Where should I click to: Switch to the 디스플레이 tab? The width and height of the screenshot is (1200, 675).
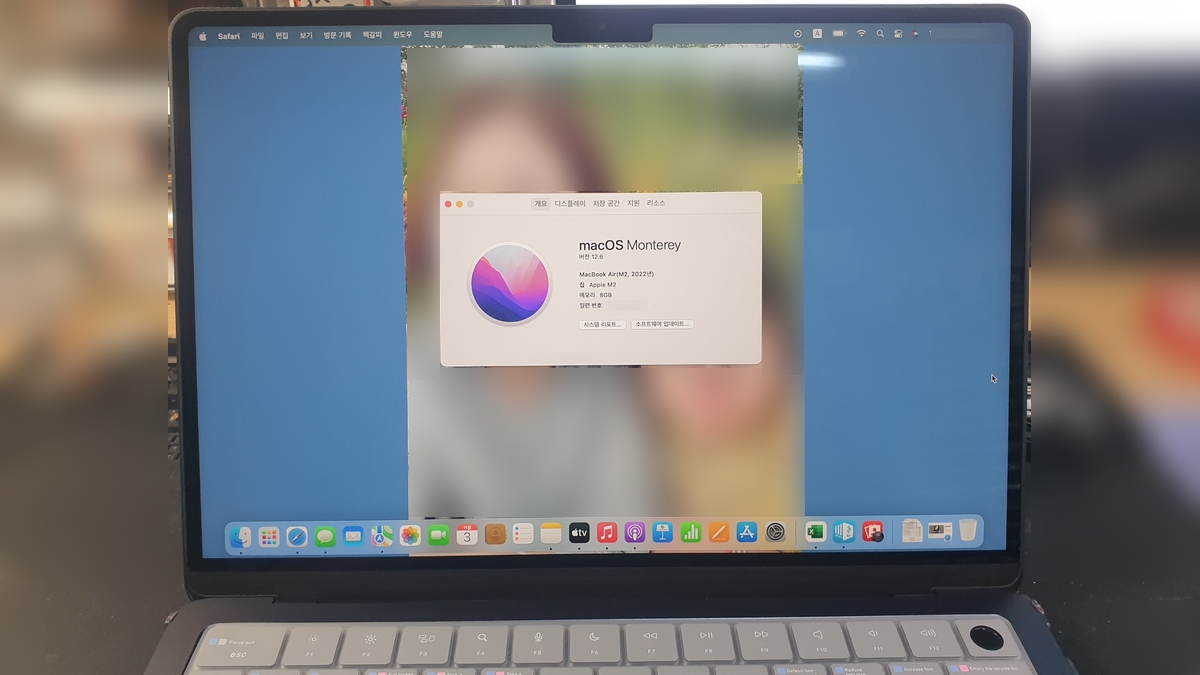click(570, 203)
